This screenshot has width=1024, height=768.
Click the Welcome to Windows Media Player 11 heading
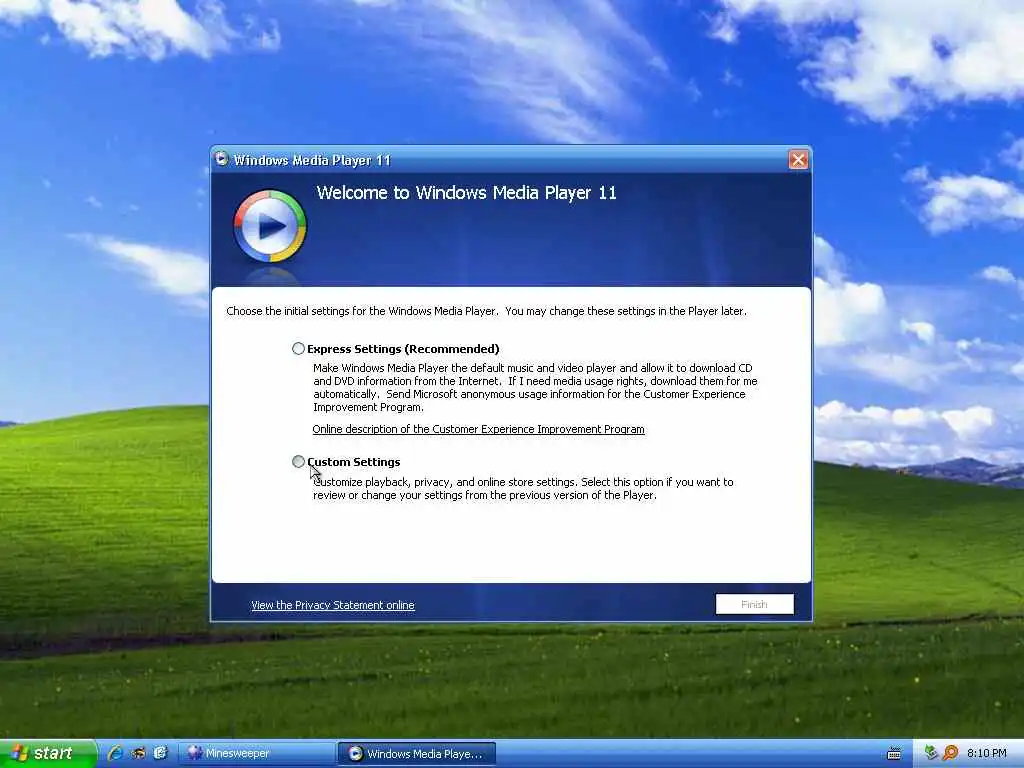[466, 193]
